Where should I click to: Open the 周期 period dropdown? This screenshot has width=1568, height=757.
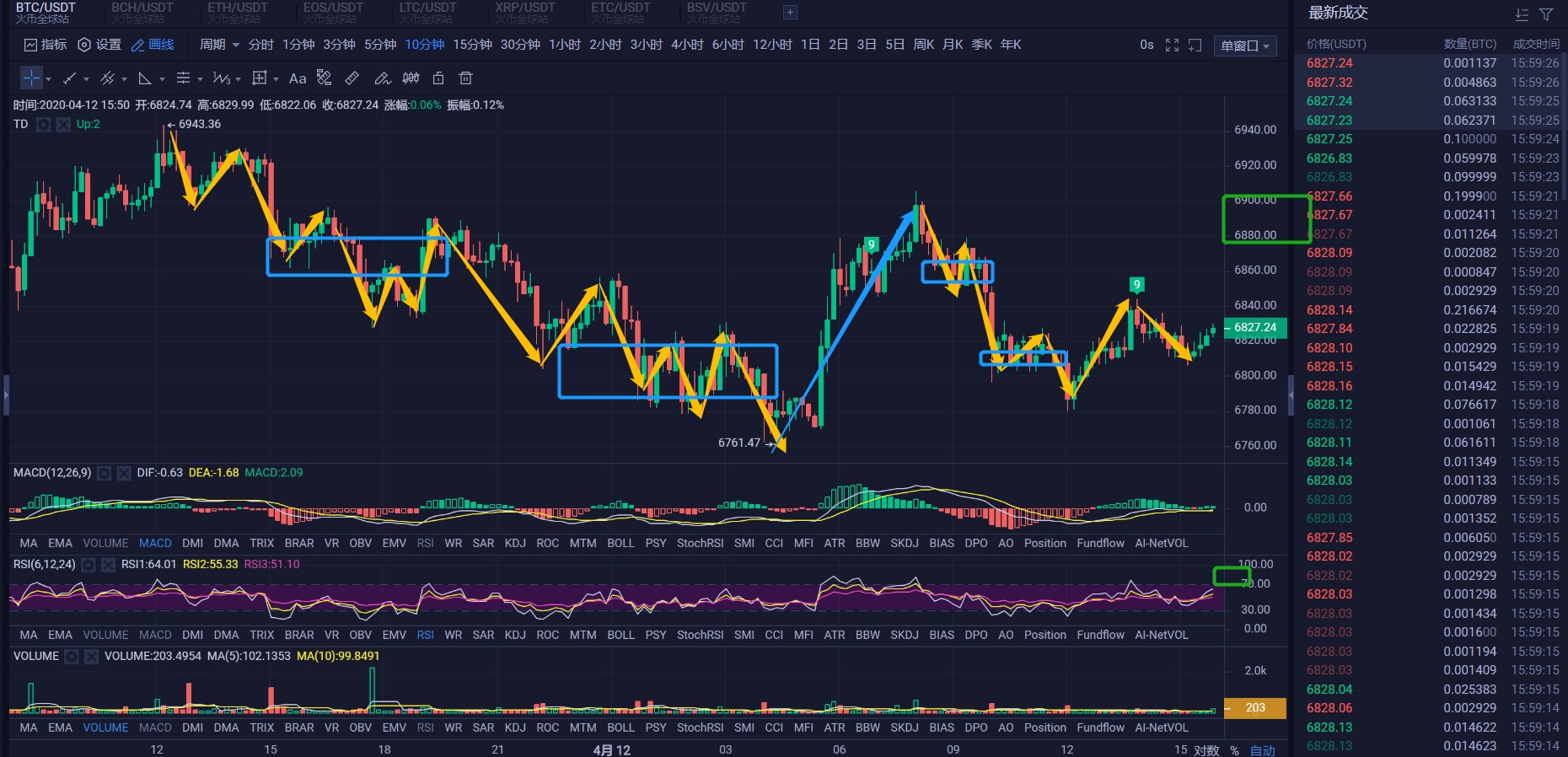point(219,45)
